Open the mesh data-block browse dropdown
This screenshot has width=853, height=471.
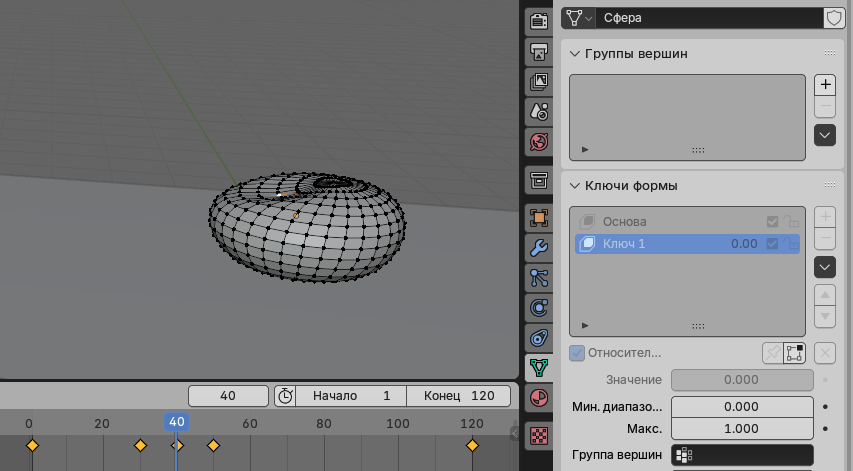(x=578, y=18)
